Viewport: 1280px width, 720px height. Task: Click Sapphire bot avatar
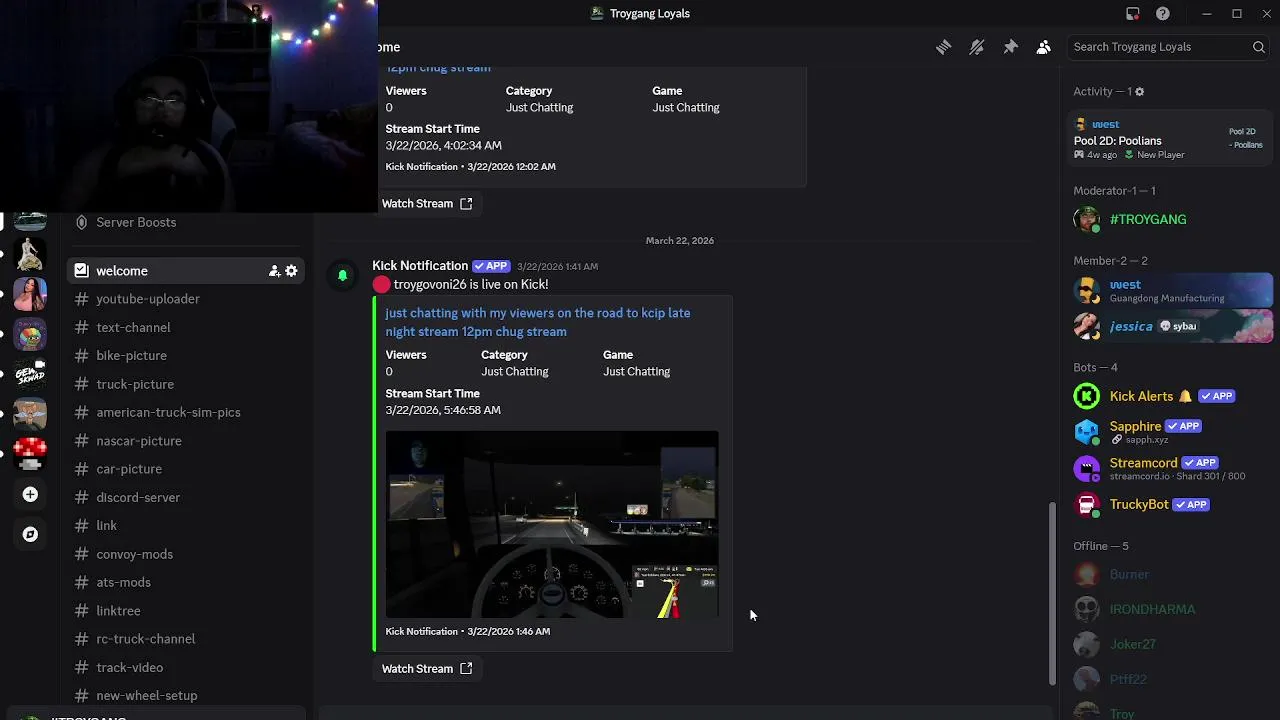[x=1087, y=431]
